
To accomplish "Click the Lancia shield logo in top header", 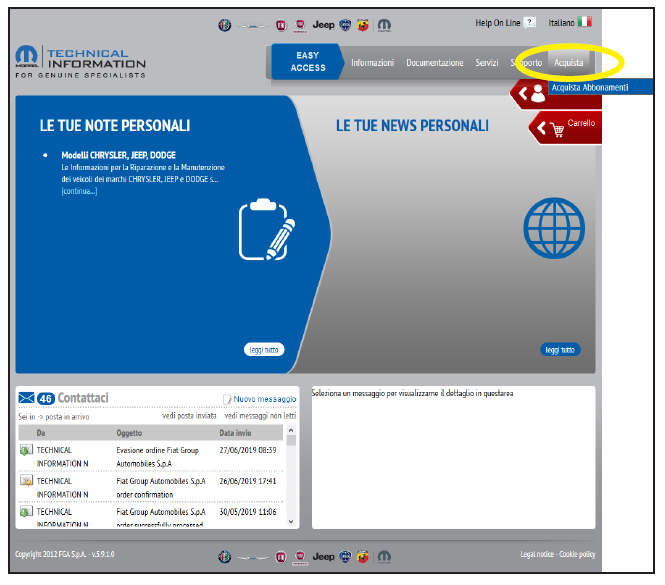I will click(x=346, y=25).
